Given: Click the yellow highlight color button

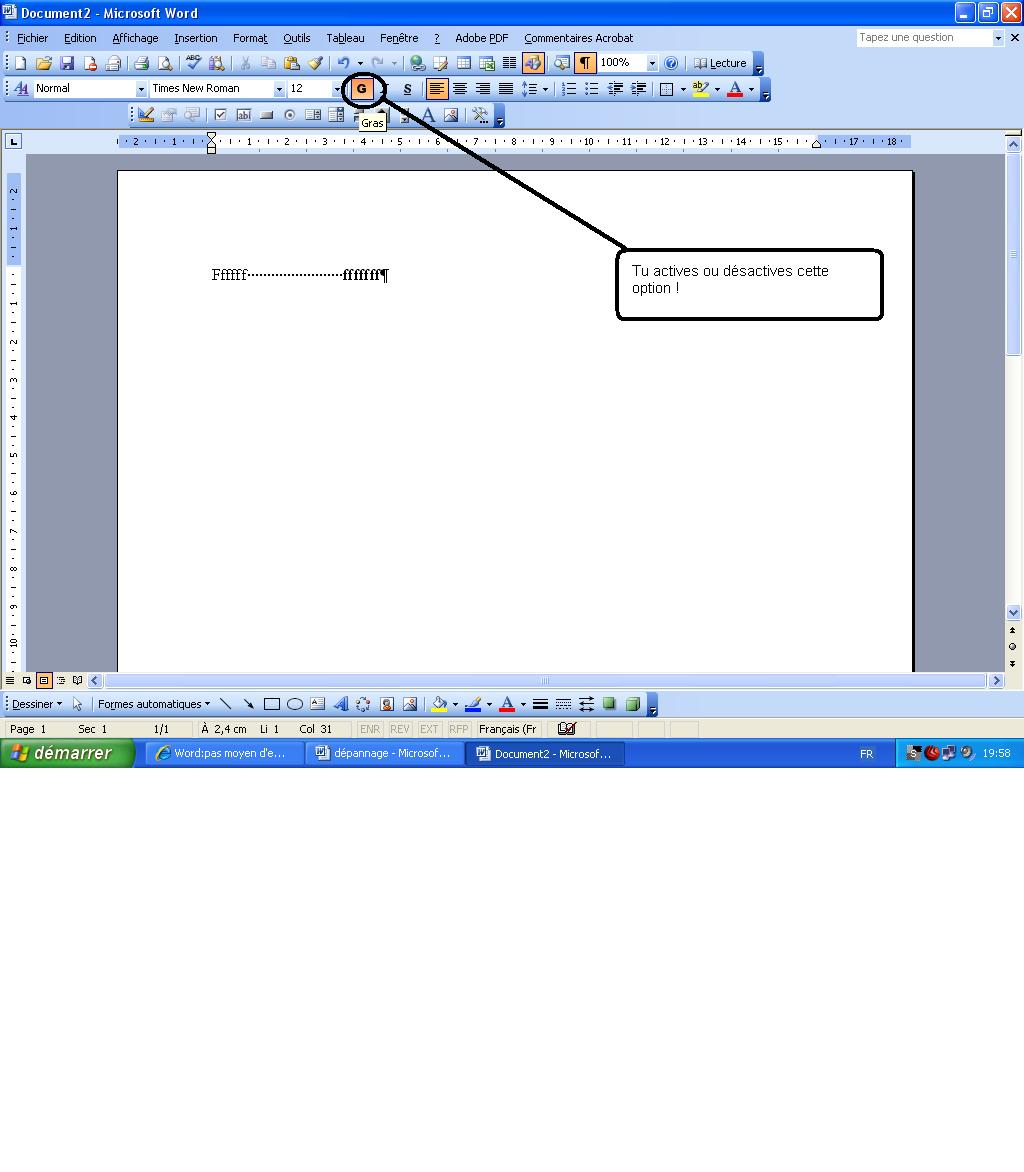Looking at the screenshot, I should click(700, 89).
